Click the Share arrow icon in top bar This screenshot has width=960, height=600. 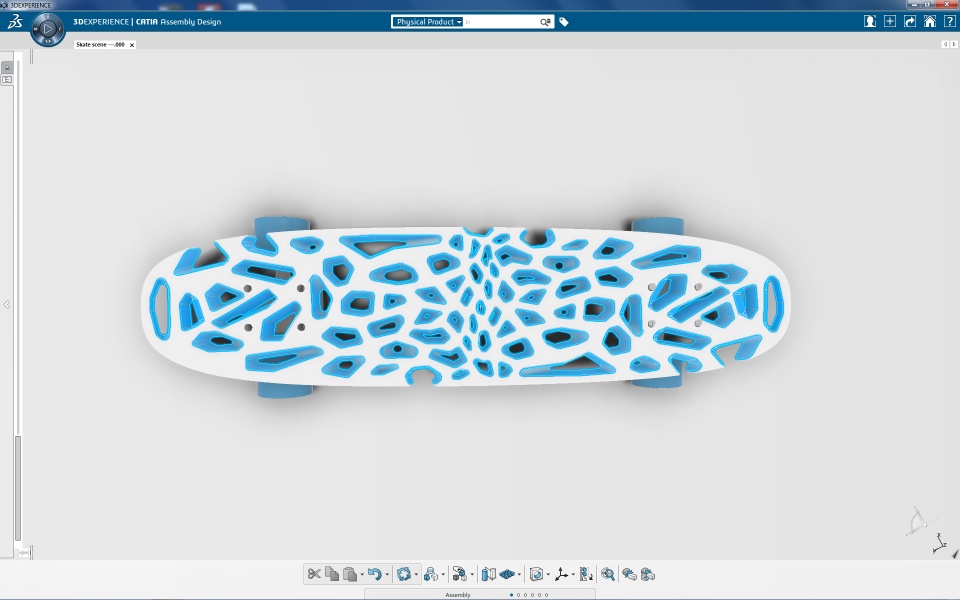pyautogui.click(x=910, y=21)
